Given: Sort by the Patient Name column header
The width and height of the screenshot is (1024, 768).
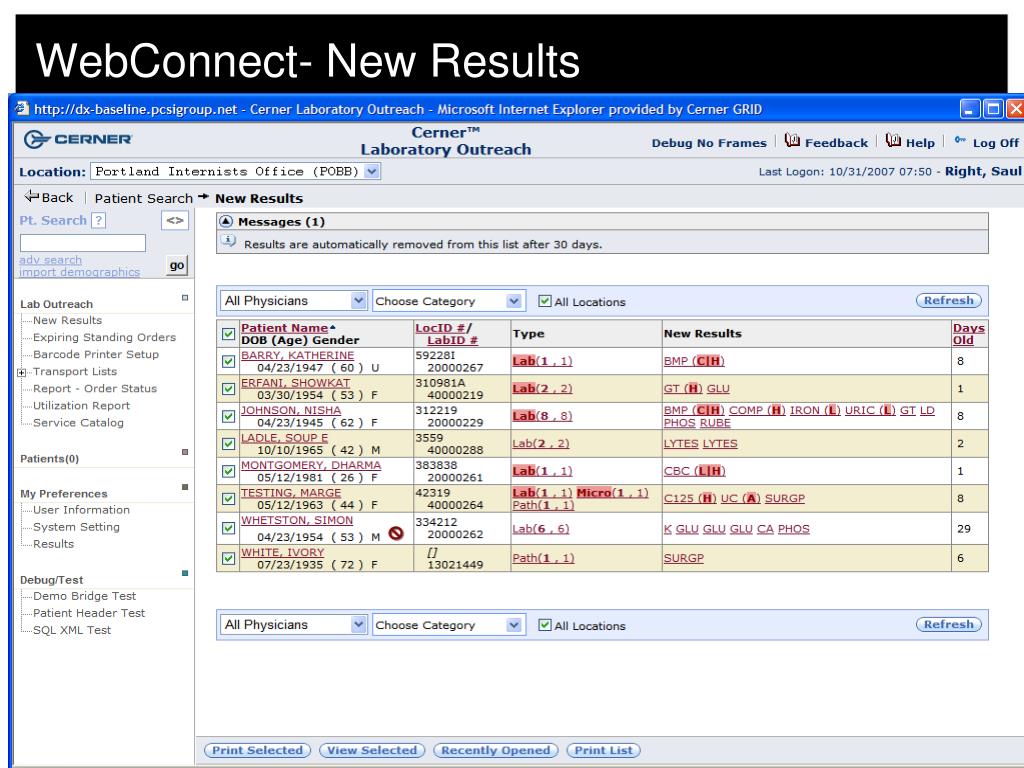Looking at the screenshot, I should pos(285,328).
